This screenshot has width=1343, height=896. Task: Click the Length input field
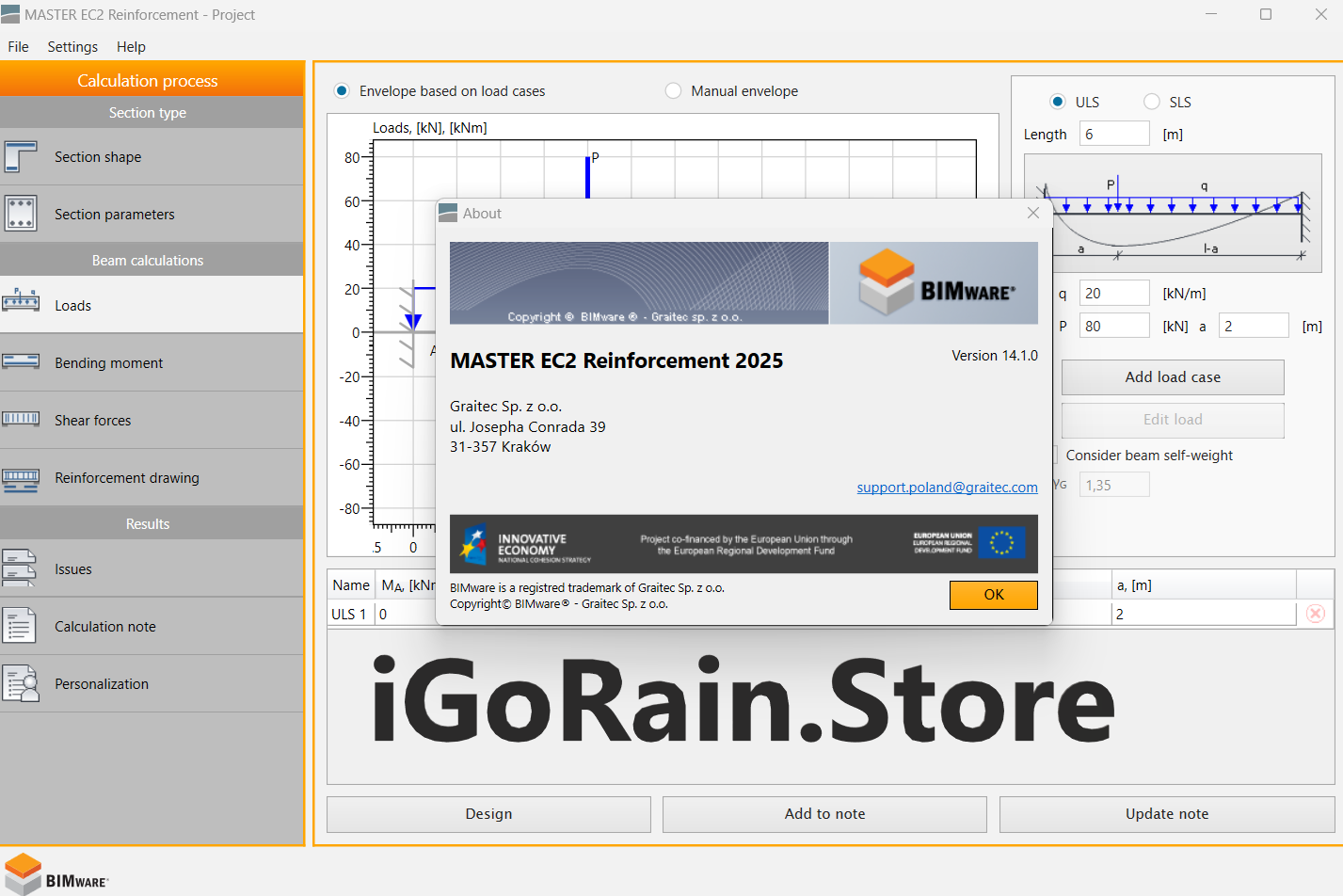click(1114, 135)
